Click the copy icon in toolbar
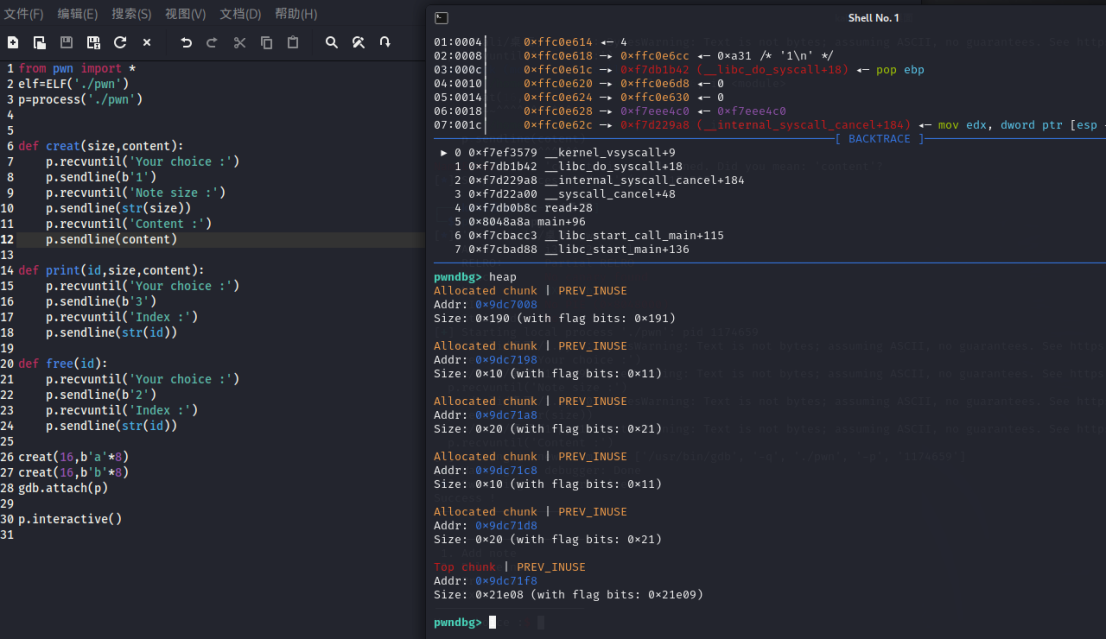The height and width of the screenshot is (640, 1106). 266,43
